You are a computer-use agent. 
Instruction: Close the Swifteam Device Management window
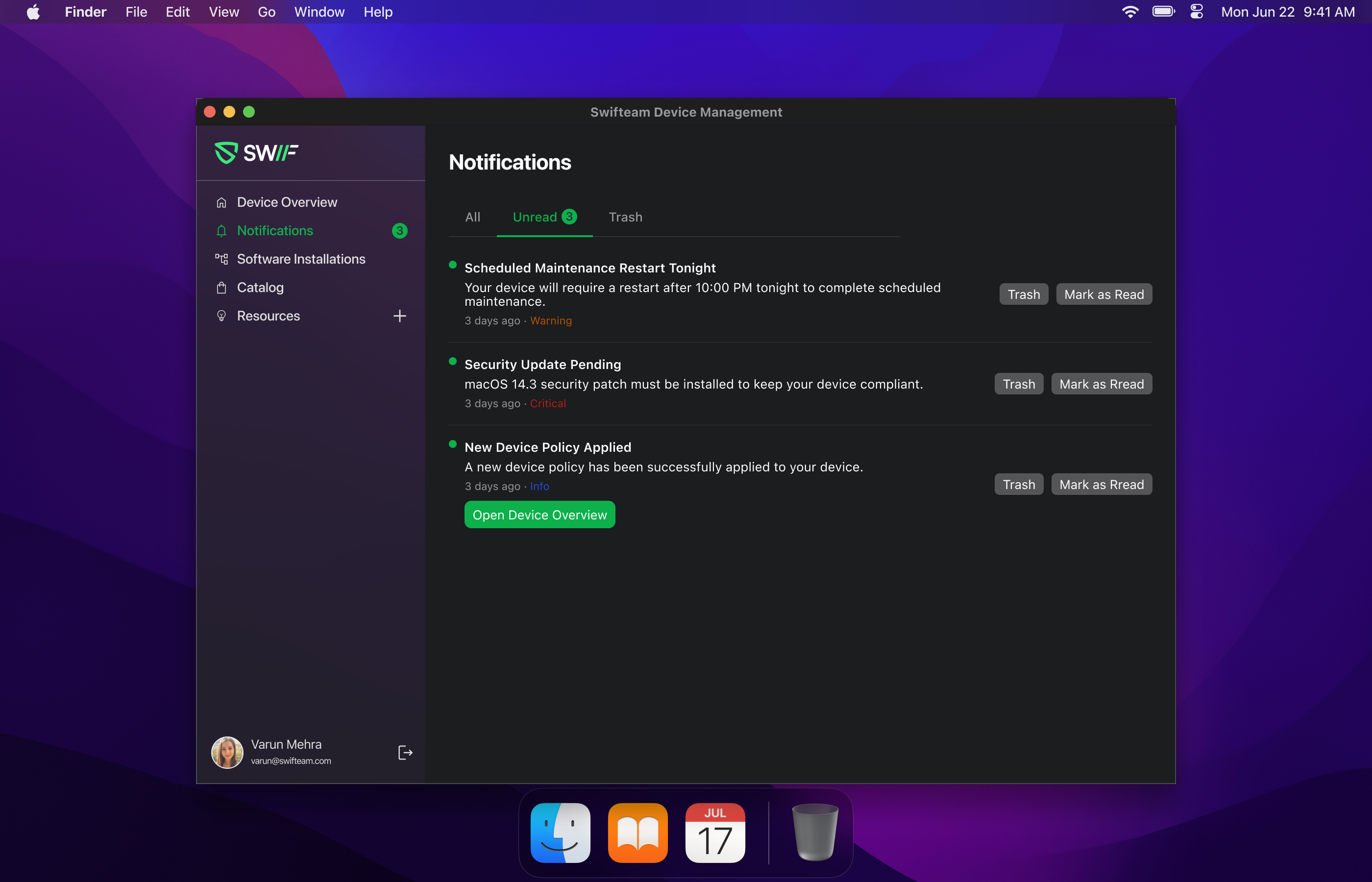click(210, 112)
